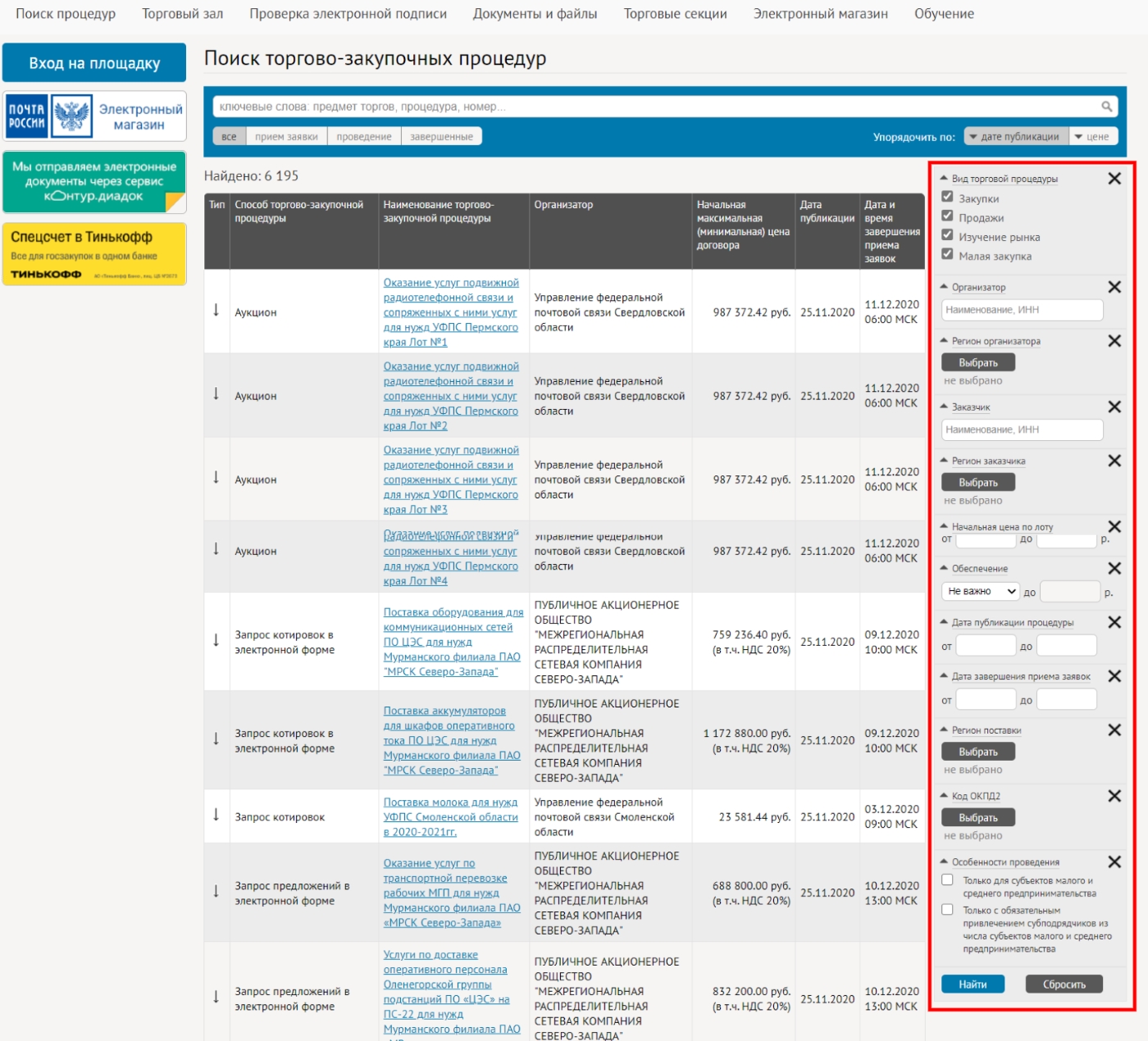Remove the Обеспечение filter with X icon
Image resolution: width=1148 pixels, height=1041 pixels.
click(x=1114, y=568)
